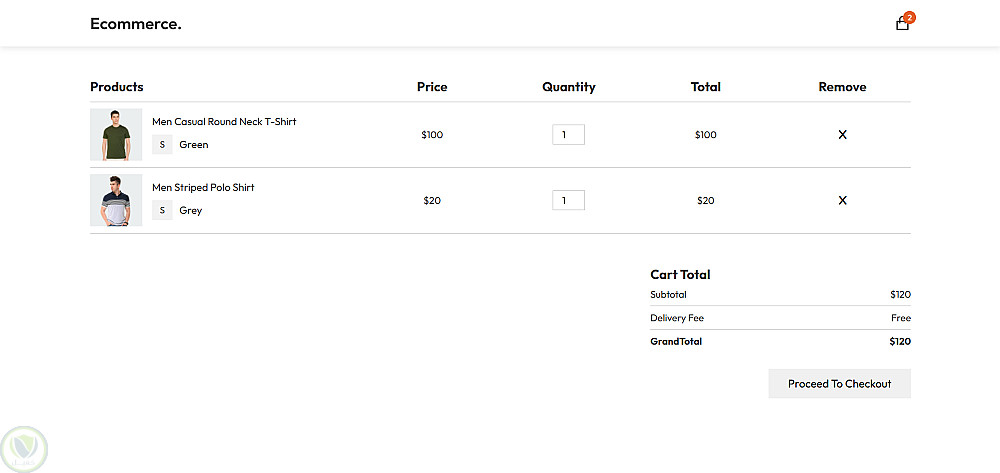Select the green T-shirt product thumbnail
The image size is (1000, 473).
click(116, 135)
